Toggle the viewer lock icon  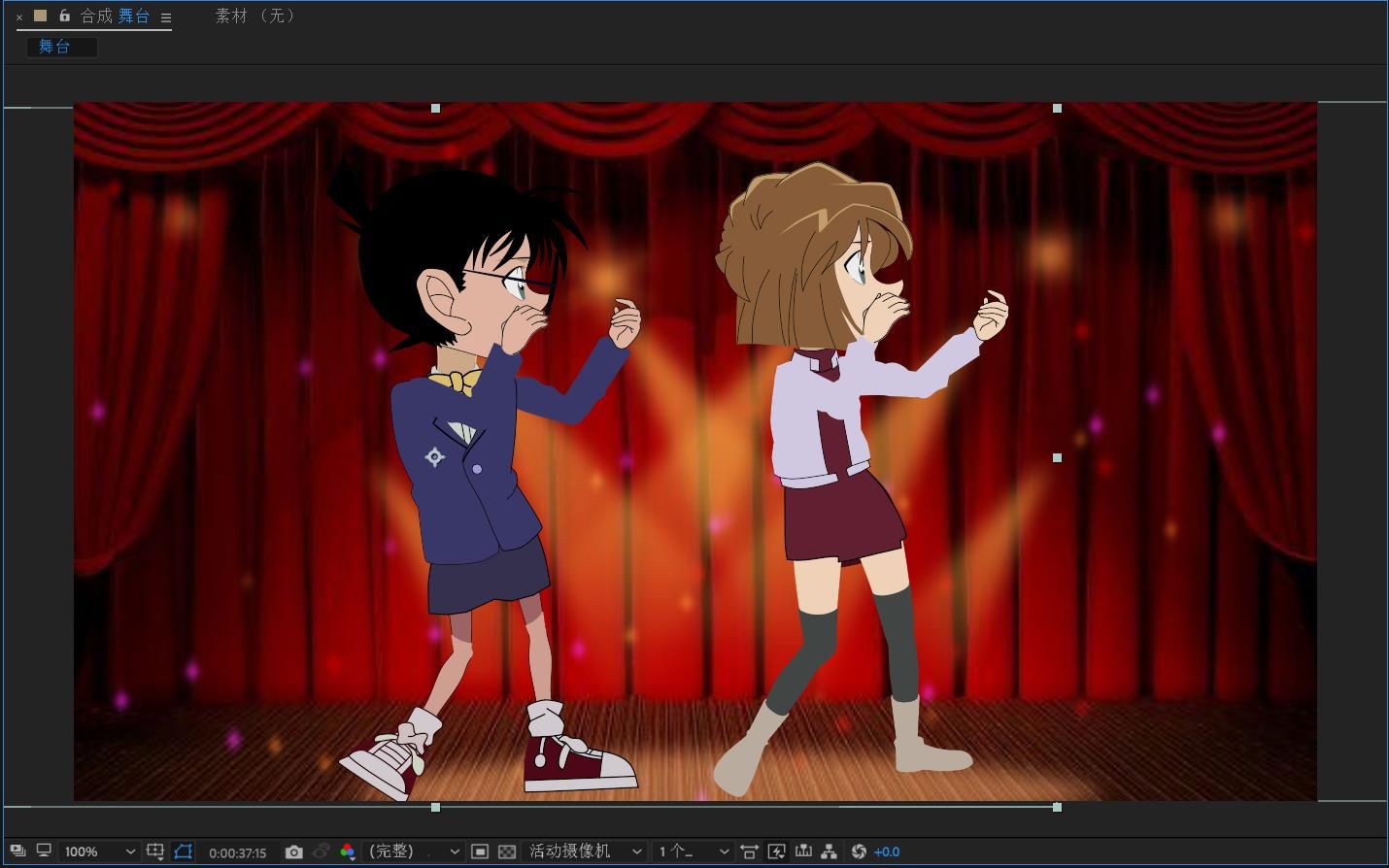click(64, 16)
